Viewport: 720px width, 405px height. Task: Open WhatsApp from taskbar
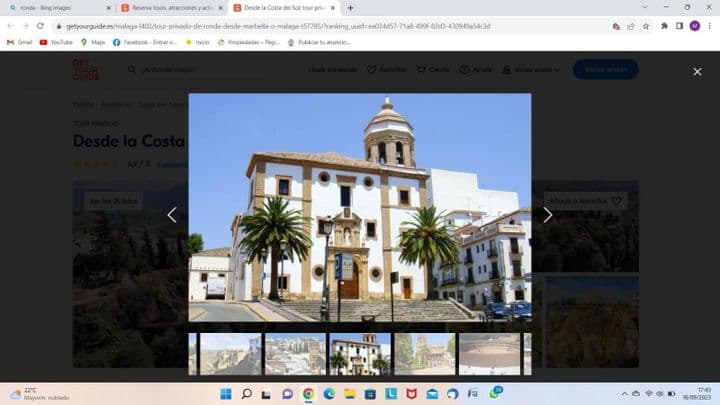495,393
